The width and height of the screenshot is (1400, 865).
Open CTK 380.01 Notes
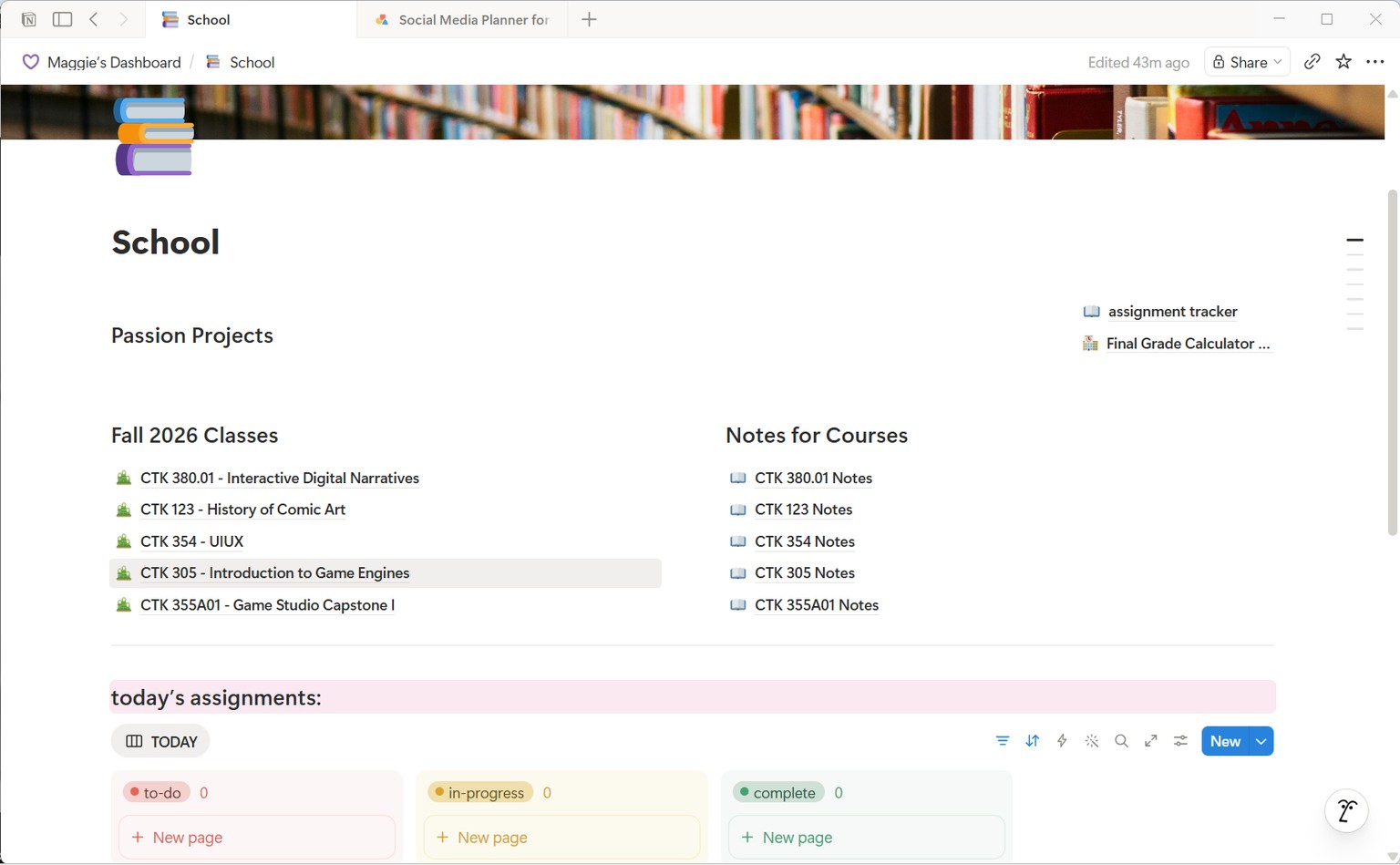click(x=814, y=479)
